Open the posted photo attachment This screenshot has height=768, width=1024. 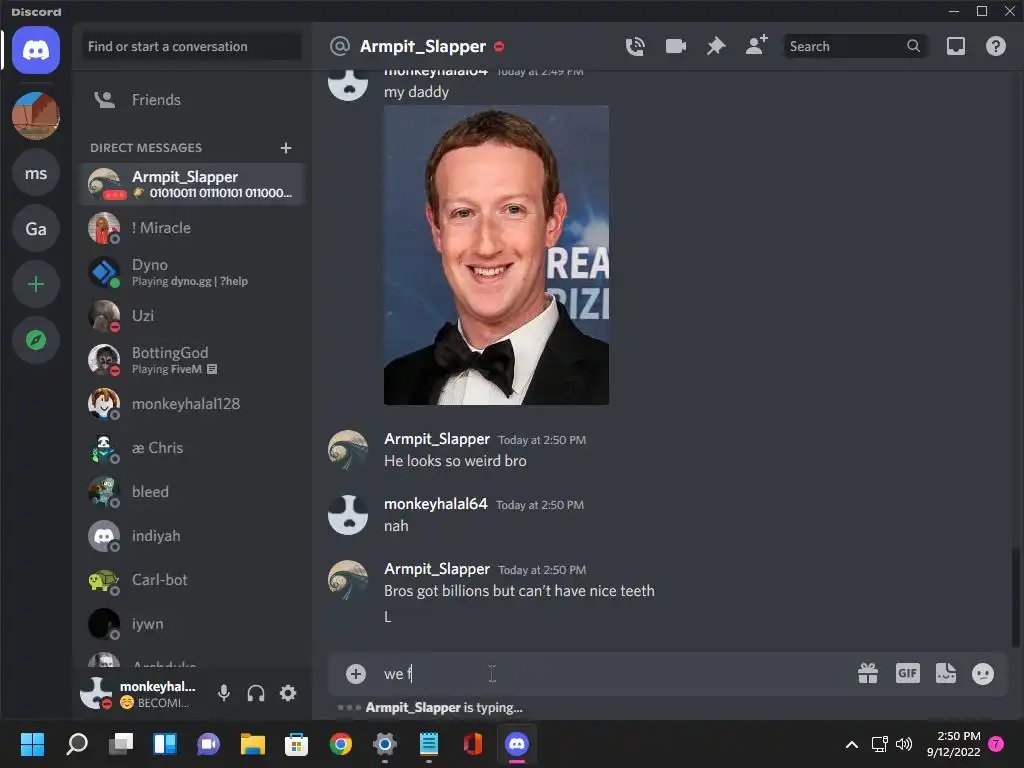coord(496,255)
